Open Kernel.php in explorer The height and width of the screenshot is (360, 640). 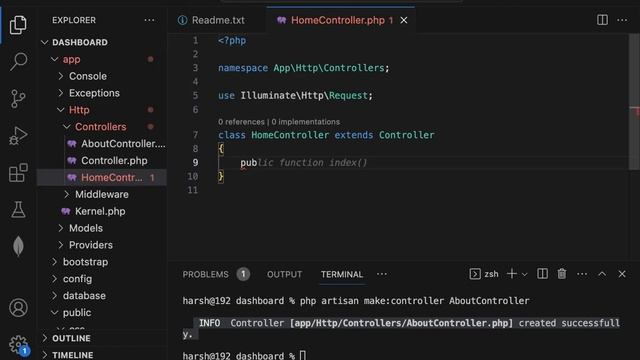point(100,211)
